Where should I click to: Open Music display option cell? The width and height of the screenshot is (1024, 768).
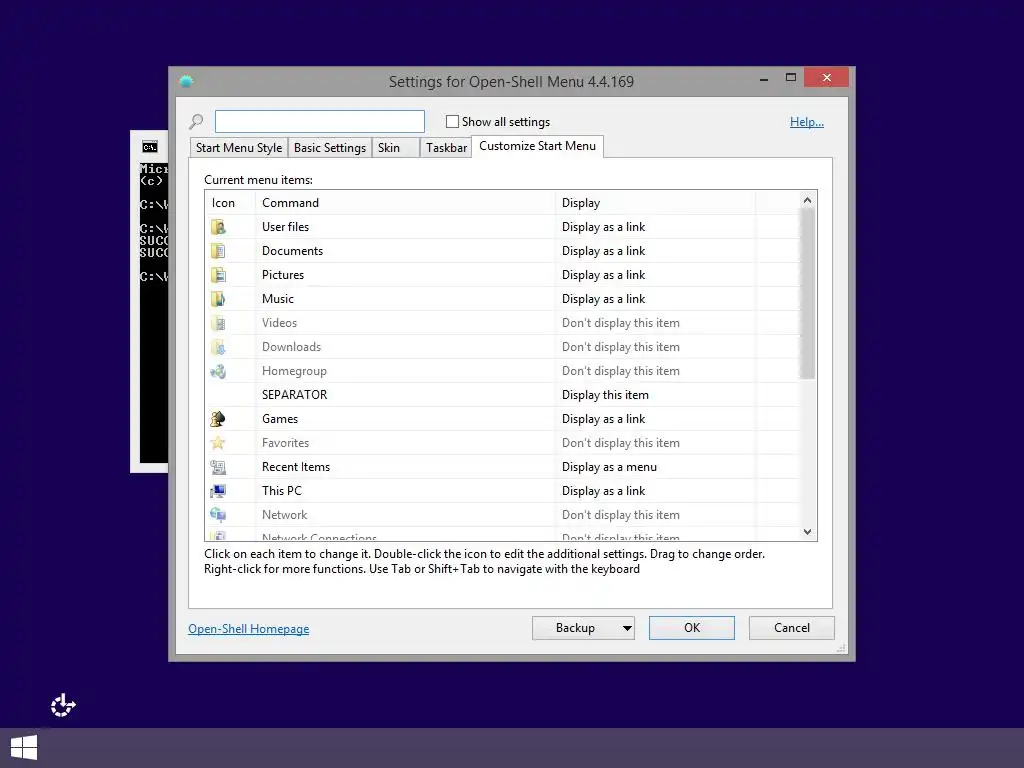pos(656,299)
